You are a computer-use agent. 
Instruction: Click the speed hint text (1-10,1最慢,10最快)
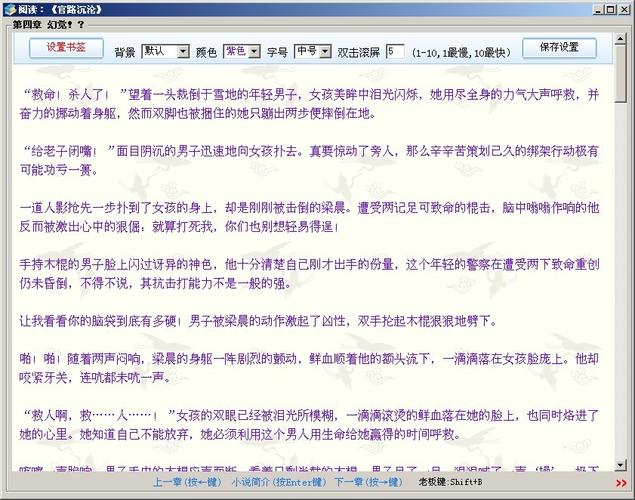pyautogui.click(x=461, y=53)
